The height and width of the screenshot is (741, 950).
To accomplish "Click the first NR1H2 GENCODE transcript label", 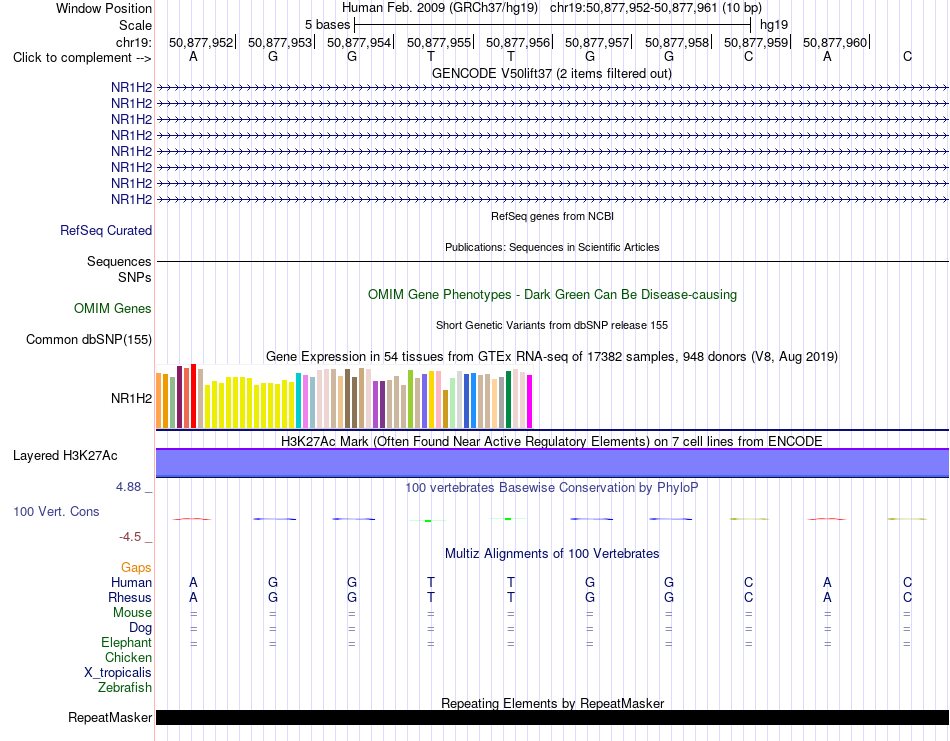I will pyautogui.click(x=131, y=88).
